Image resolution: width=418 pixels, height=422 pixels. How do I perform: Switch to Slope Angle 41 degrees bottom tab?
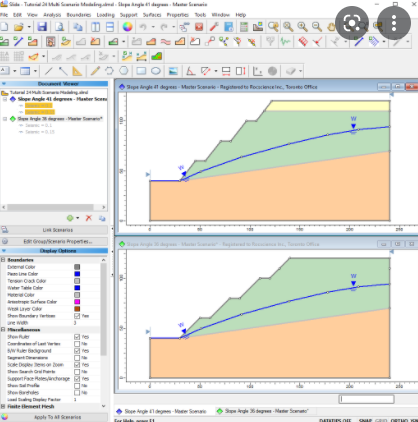[x=161, y=411]
